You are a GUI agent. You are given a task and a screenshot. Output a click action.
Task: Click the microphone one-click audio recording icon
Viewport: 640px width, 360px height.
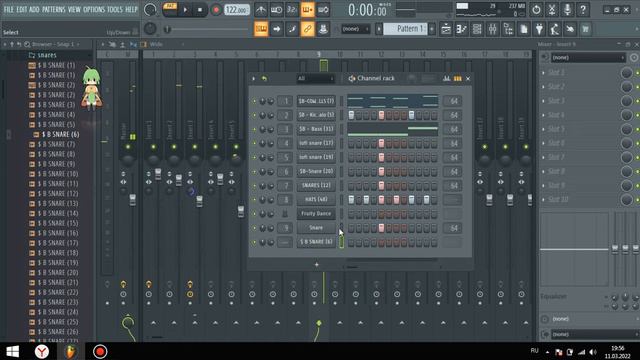coord(567,10)
